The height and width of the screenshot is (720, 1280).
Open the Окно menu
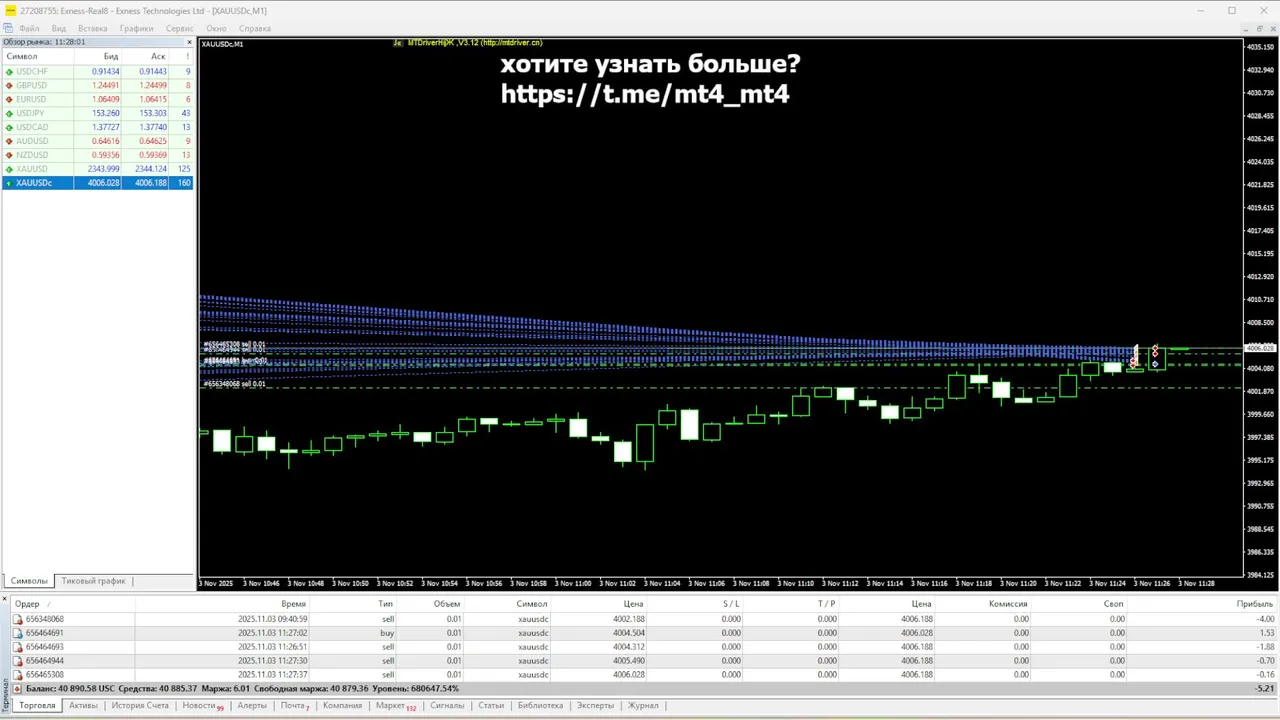point(217,28)
